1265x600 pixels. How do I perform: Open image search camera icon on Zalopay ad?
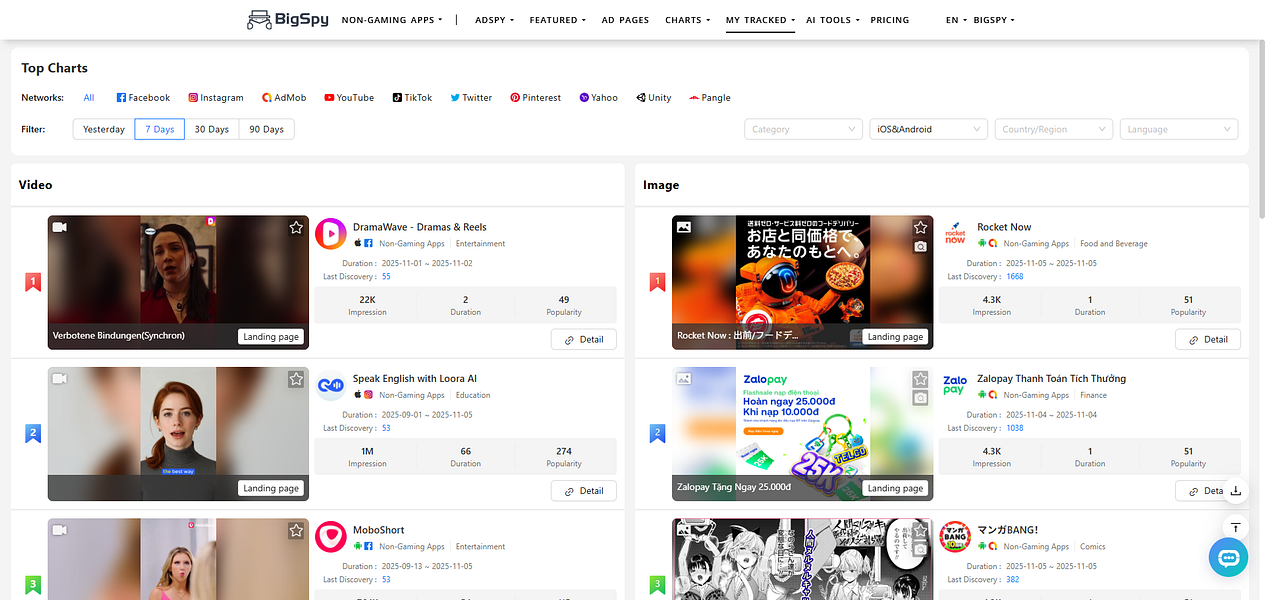(920, 398)
